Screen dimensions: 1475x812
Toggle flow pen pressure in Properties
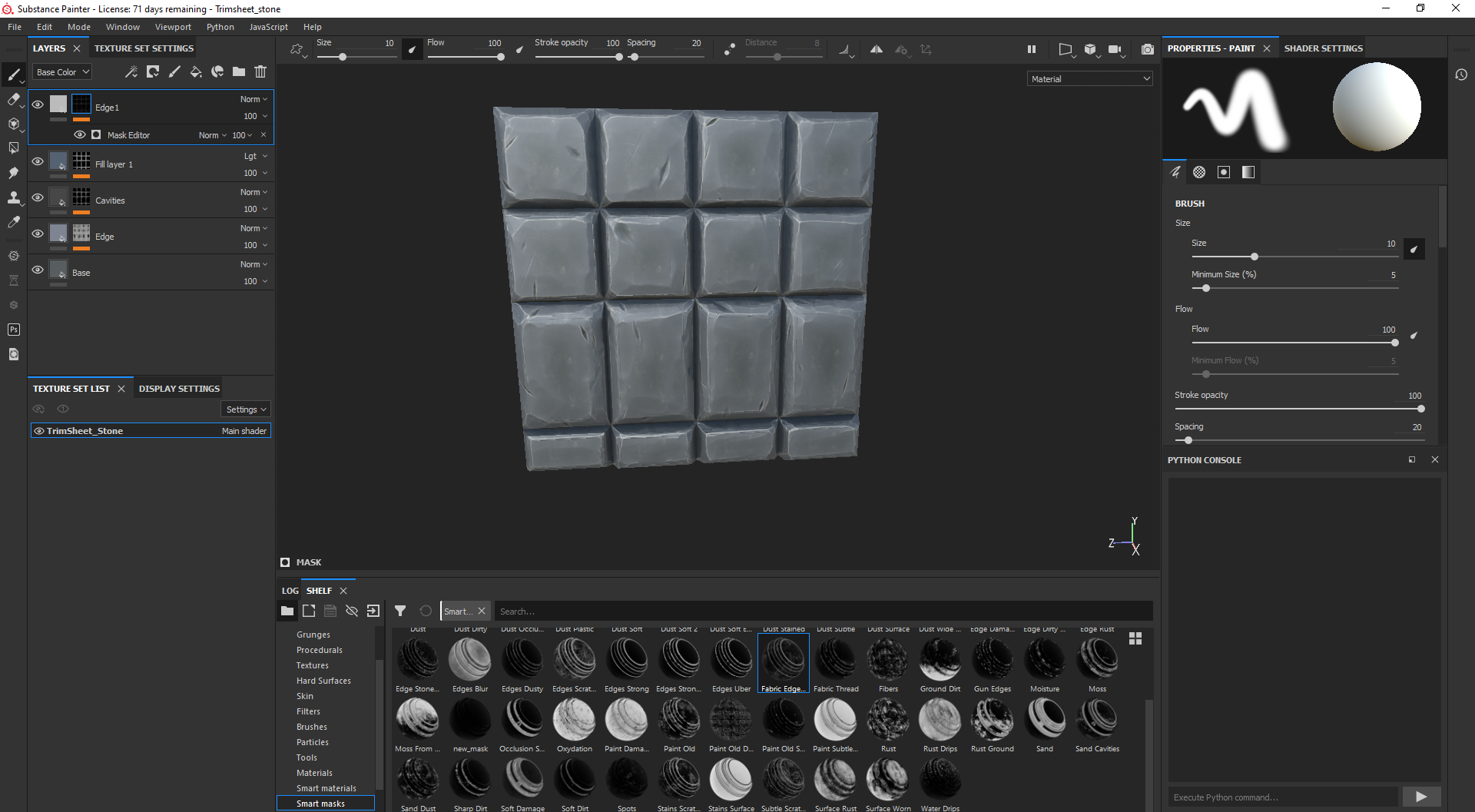pyautogui.click(x=1414, y=335)
